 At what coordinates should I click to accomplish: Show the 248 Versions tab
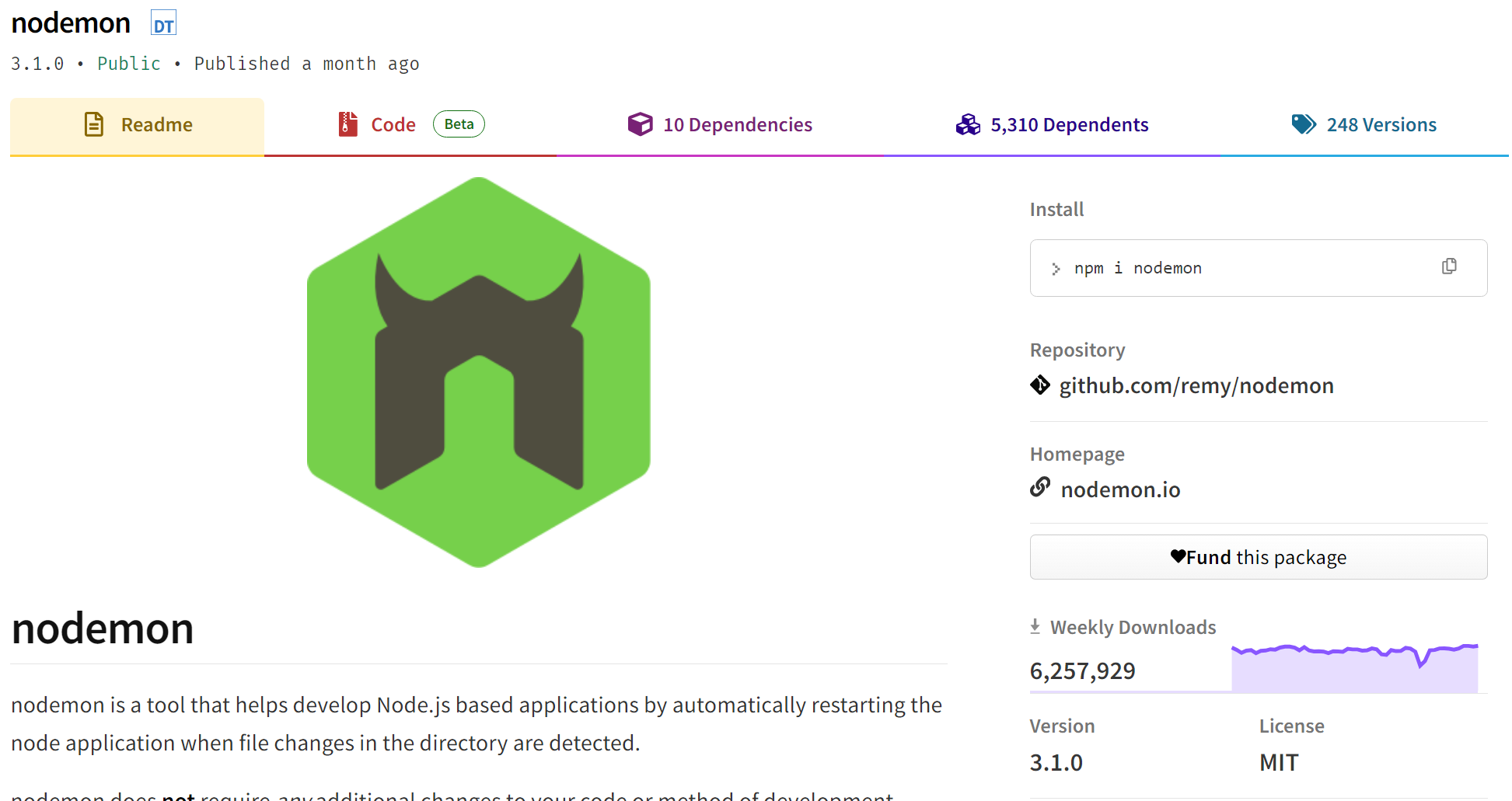1364,126
